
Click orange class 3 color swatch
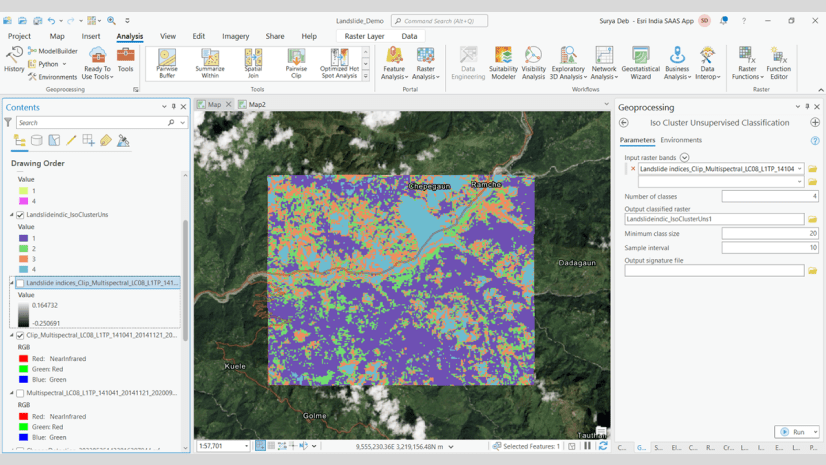point(23,259)
